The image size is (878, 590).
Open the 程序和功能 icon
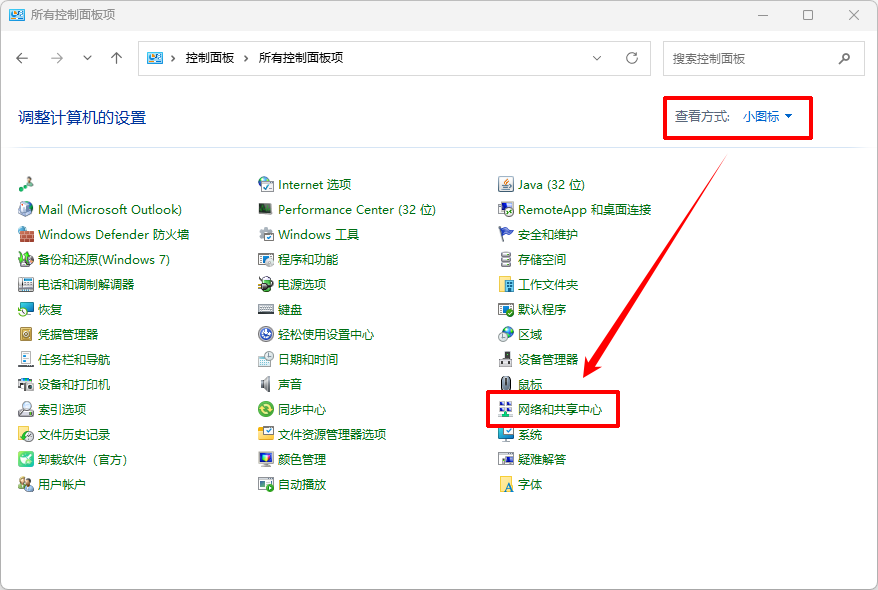click(265, 259)
